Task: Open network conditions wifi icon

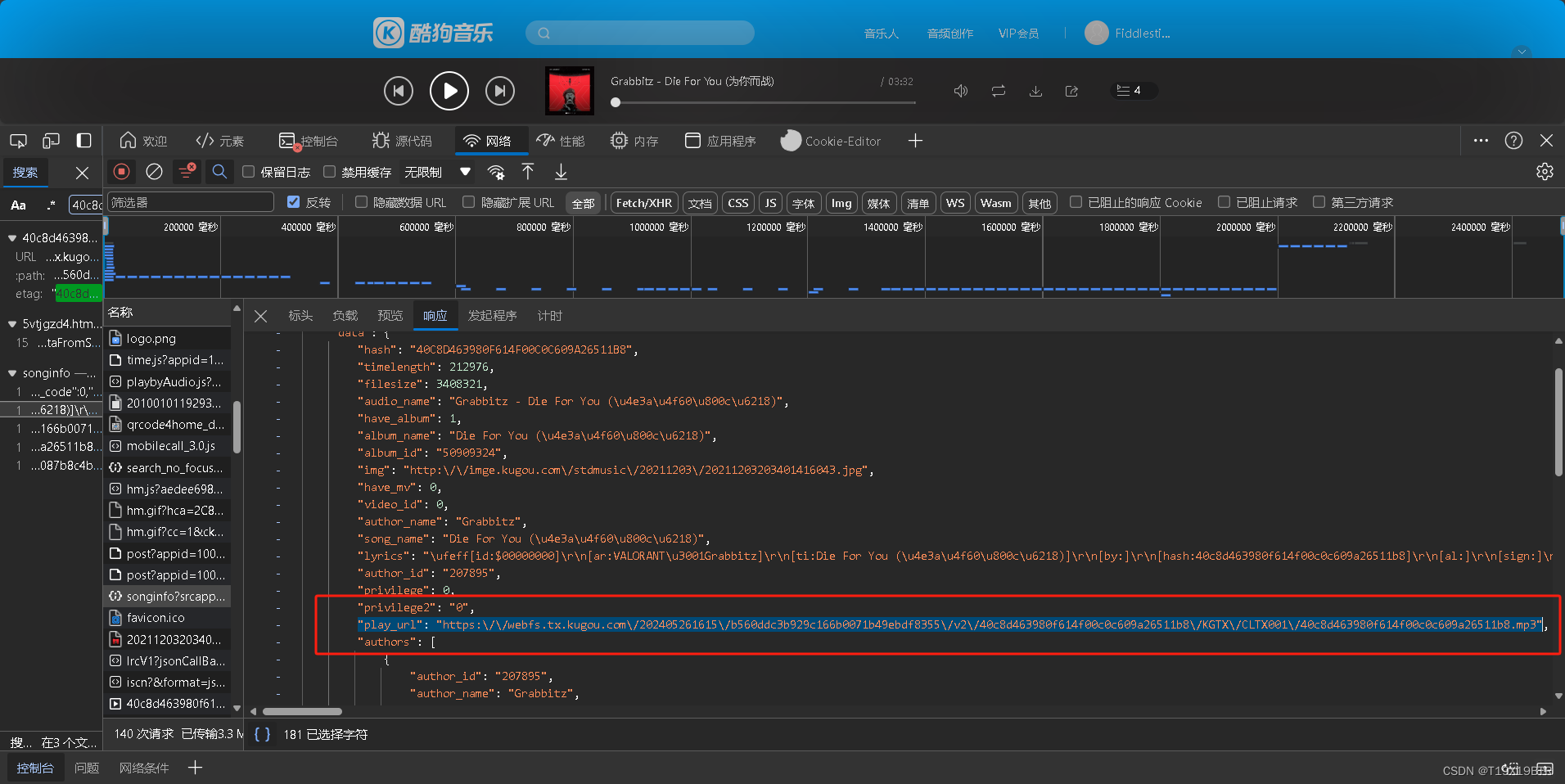Action: 496,172
